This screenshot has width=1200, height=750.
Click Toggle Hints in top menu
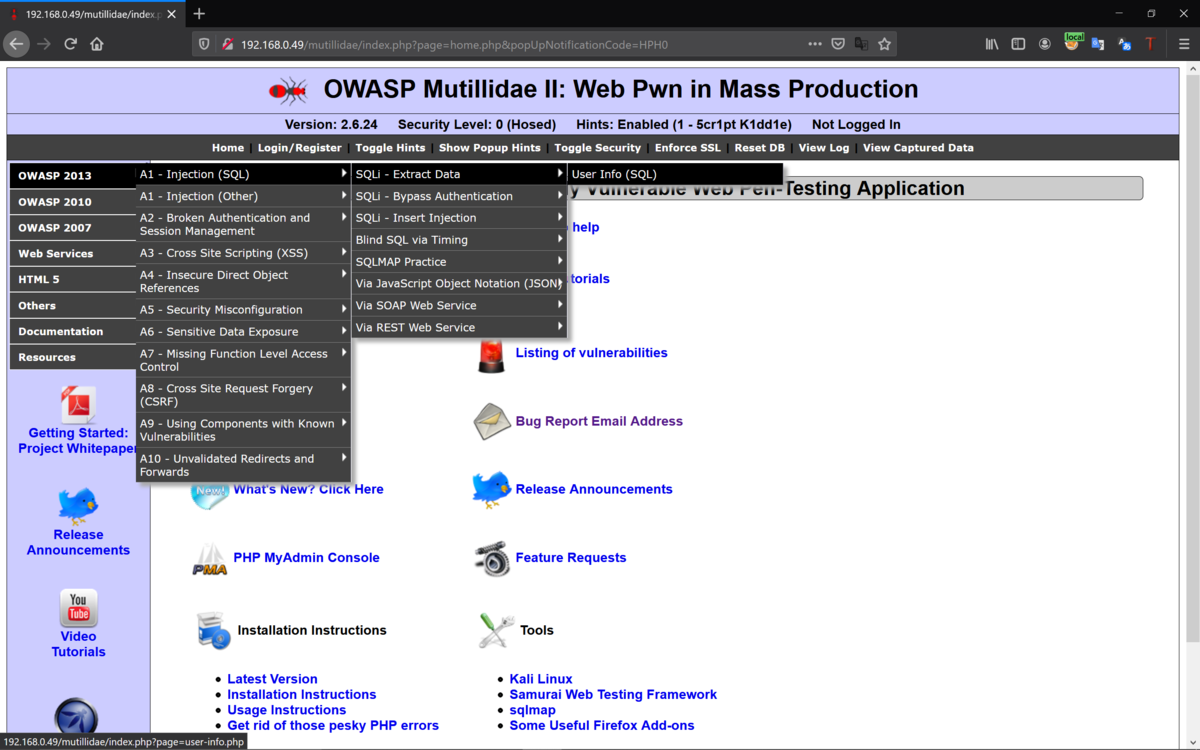(x=390, y=148)
